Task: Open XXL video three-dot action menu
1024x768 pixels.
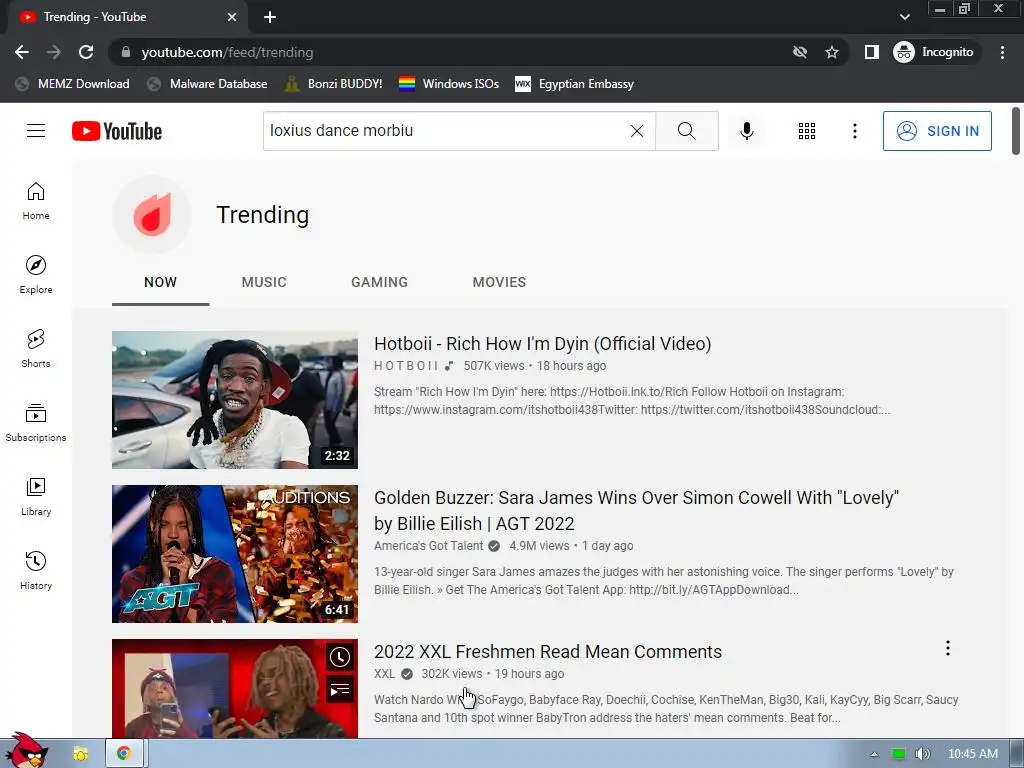Action: click(x=948, y=648)
